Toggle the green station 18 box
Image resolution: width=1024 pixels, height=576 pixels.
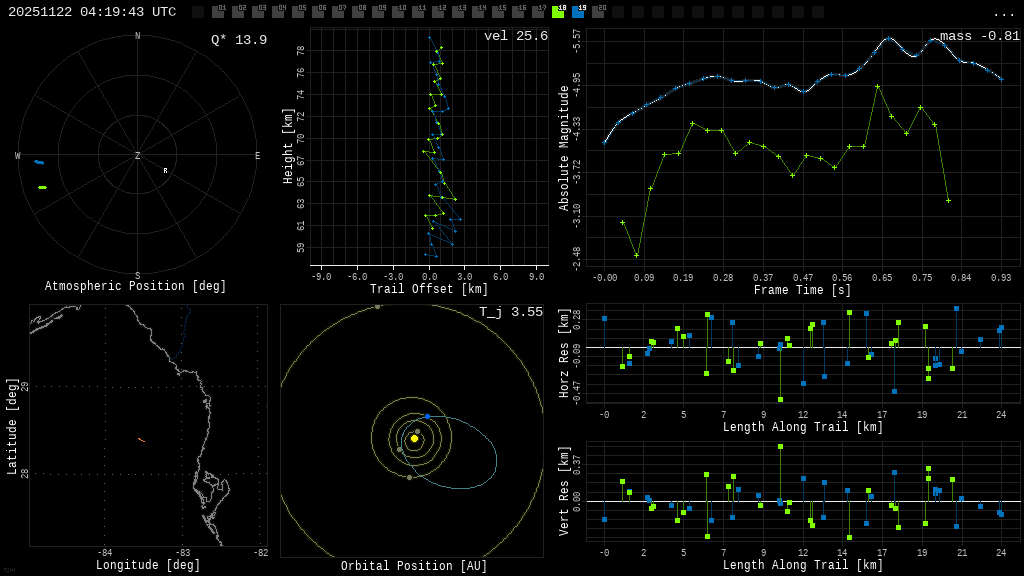558,12
